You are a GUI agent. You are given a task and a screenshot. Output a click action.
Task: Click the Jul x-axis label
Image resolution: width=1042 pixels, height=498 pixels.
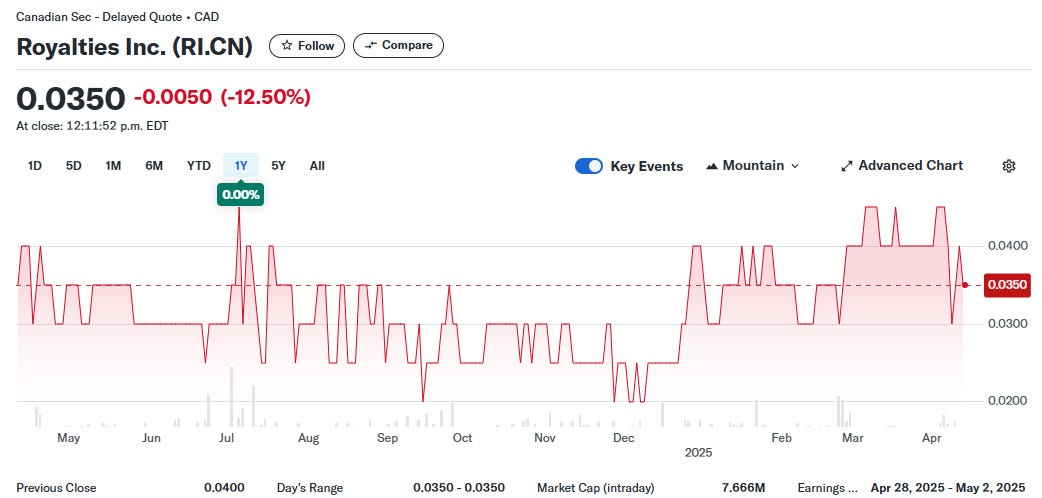point(227,437)
